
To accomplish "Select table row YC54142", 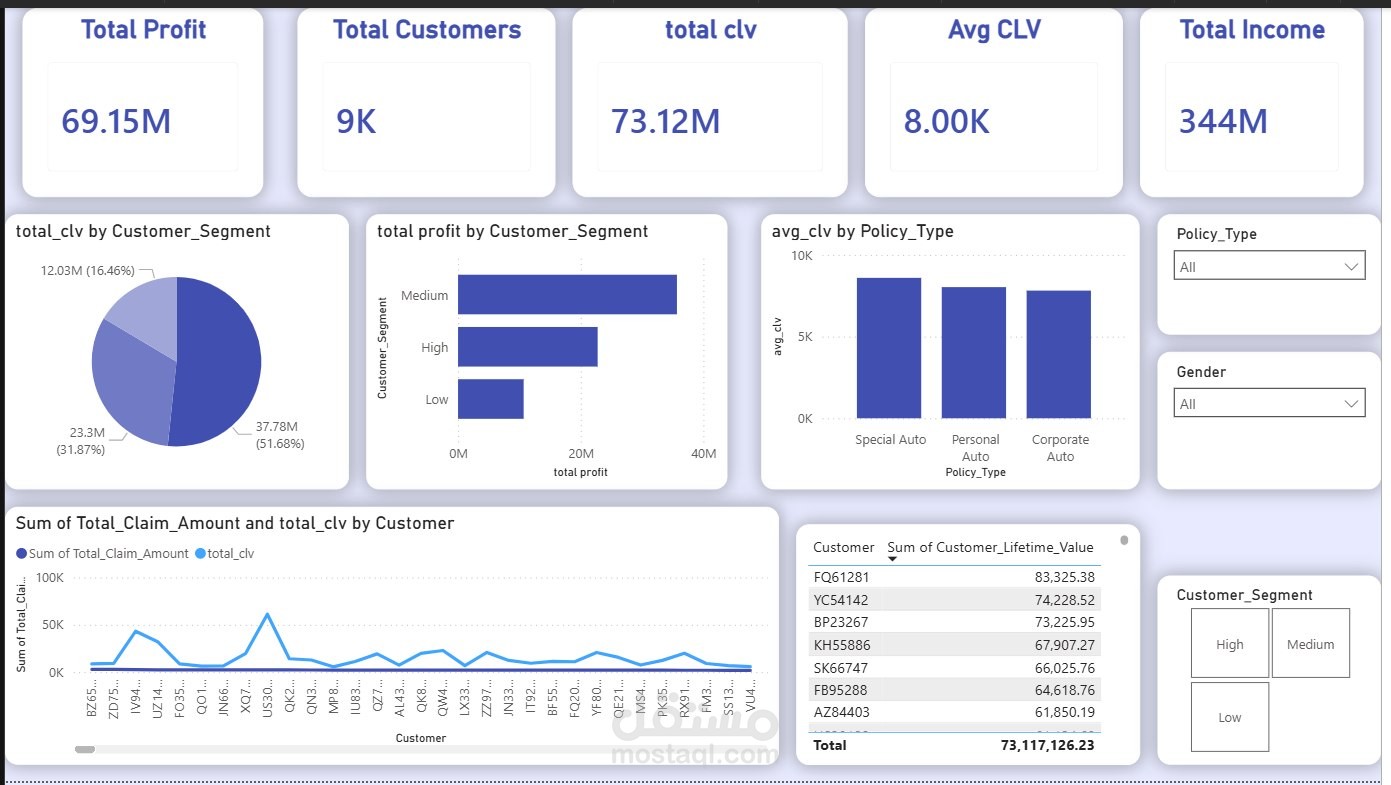I will coord(954,599).
